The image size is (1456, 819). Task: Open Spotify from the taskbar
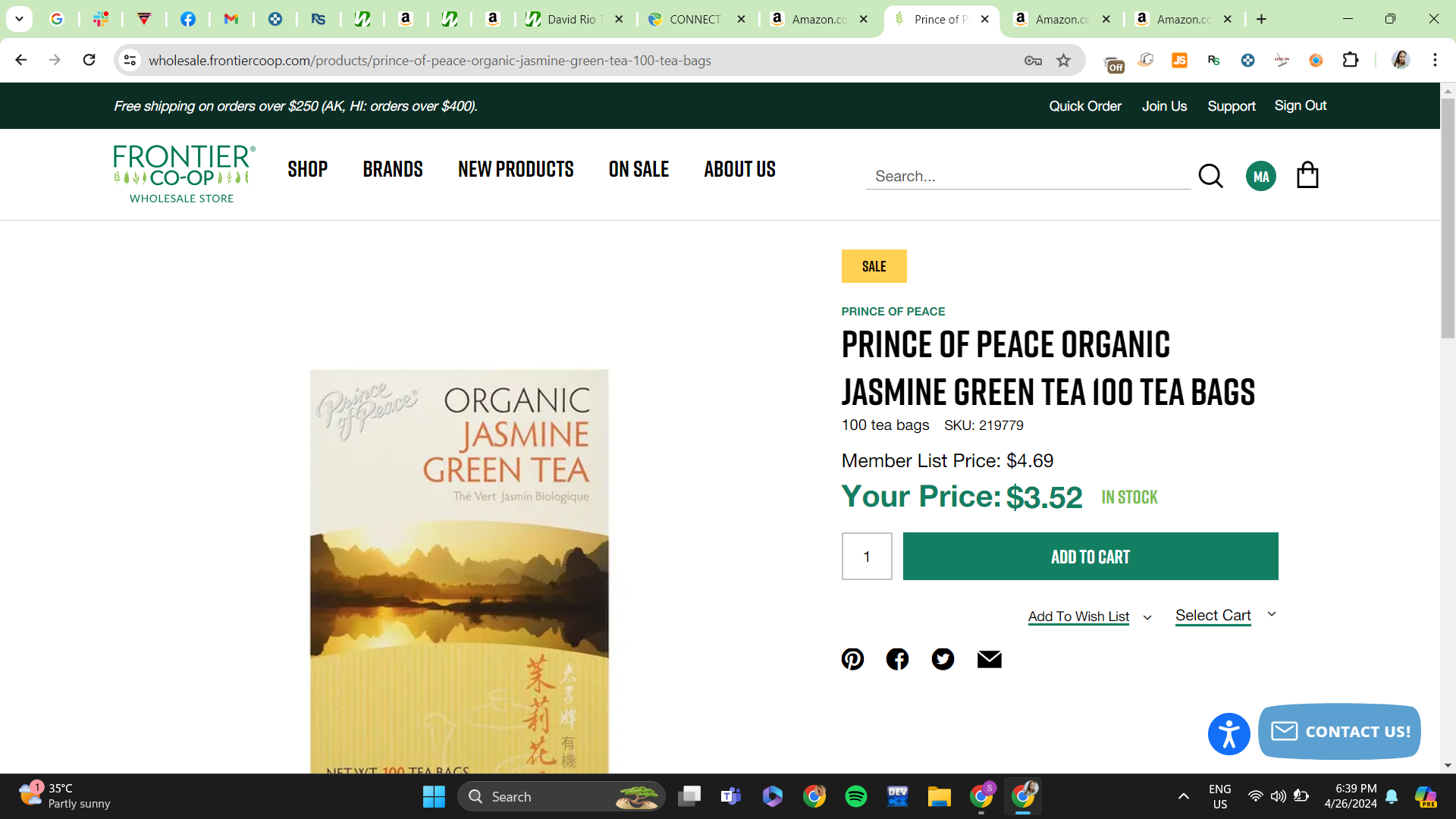pyautogui.click(x=856, y=796)
